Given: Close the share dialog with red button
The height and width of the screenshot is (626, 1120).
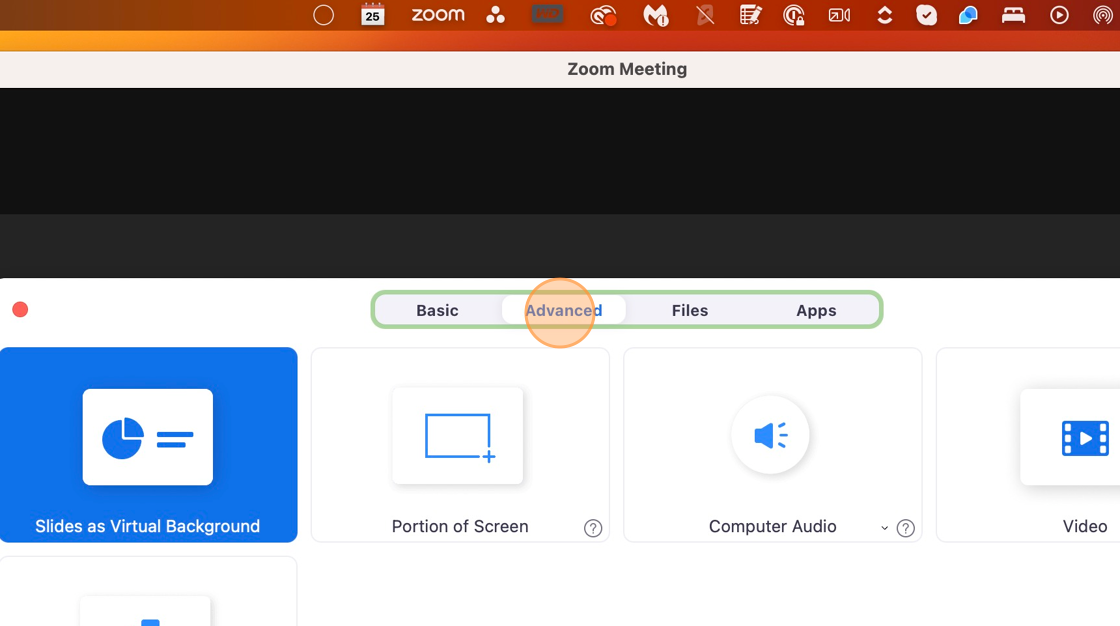Looking at the screenshot, I should click(x=20, y=309).
